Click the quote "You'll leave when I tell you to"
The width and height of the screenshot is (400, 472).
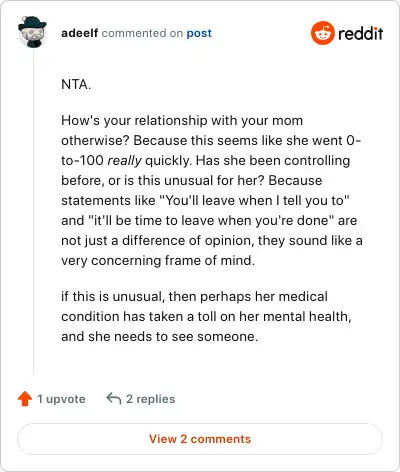pyautogui.click(x=254, y=200)
